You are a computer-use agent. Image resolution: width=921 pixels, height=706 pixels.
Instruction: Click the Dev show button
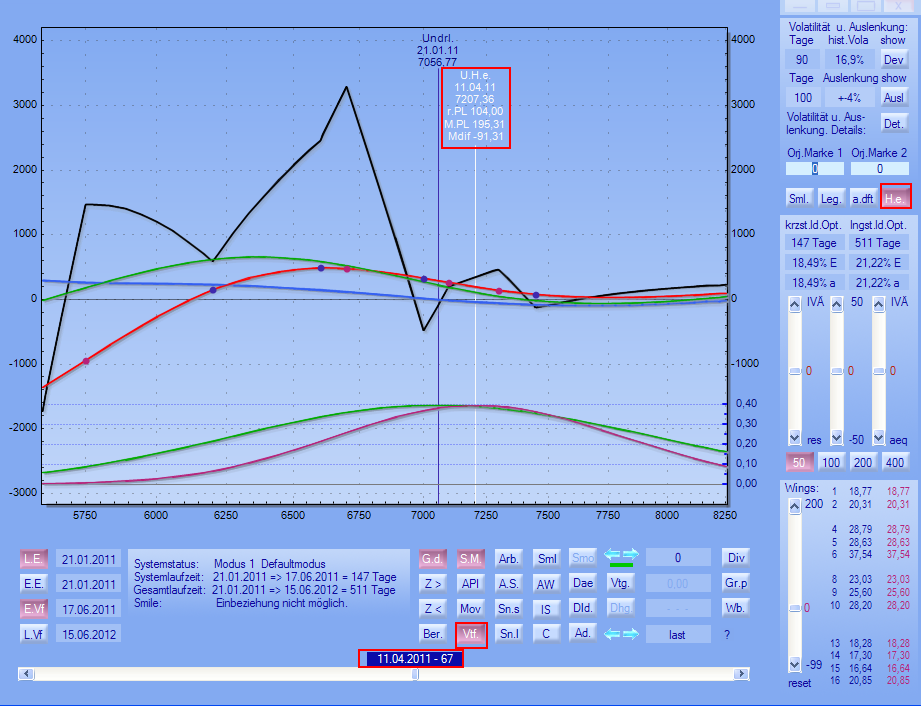892,60
